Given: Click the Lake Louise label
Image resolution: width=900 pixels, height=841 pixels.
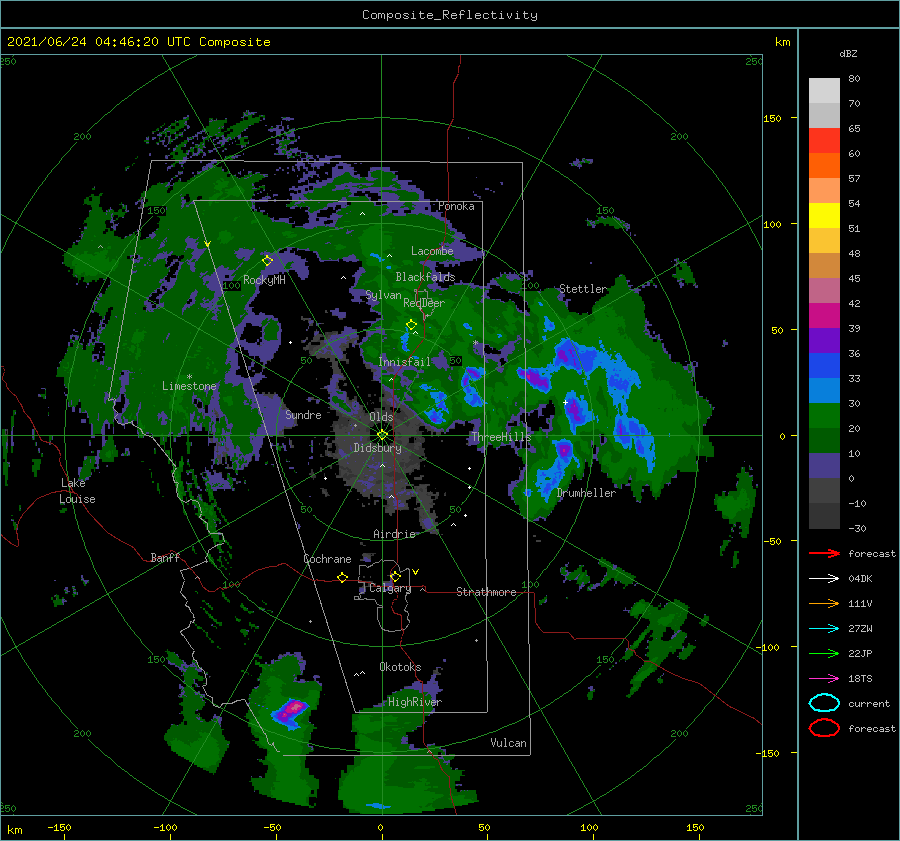Looking at the screenshot, I should [x=77, y=491].
